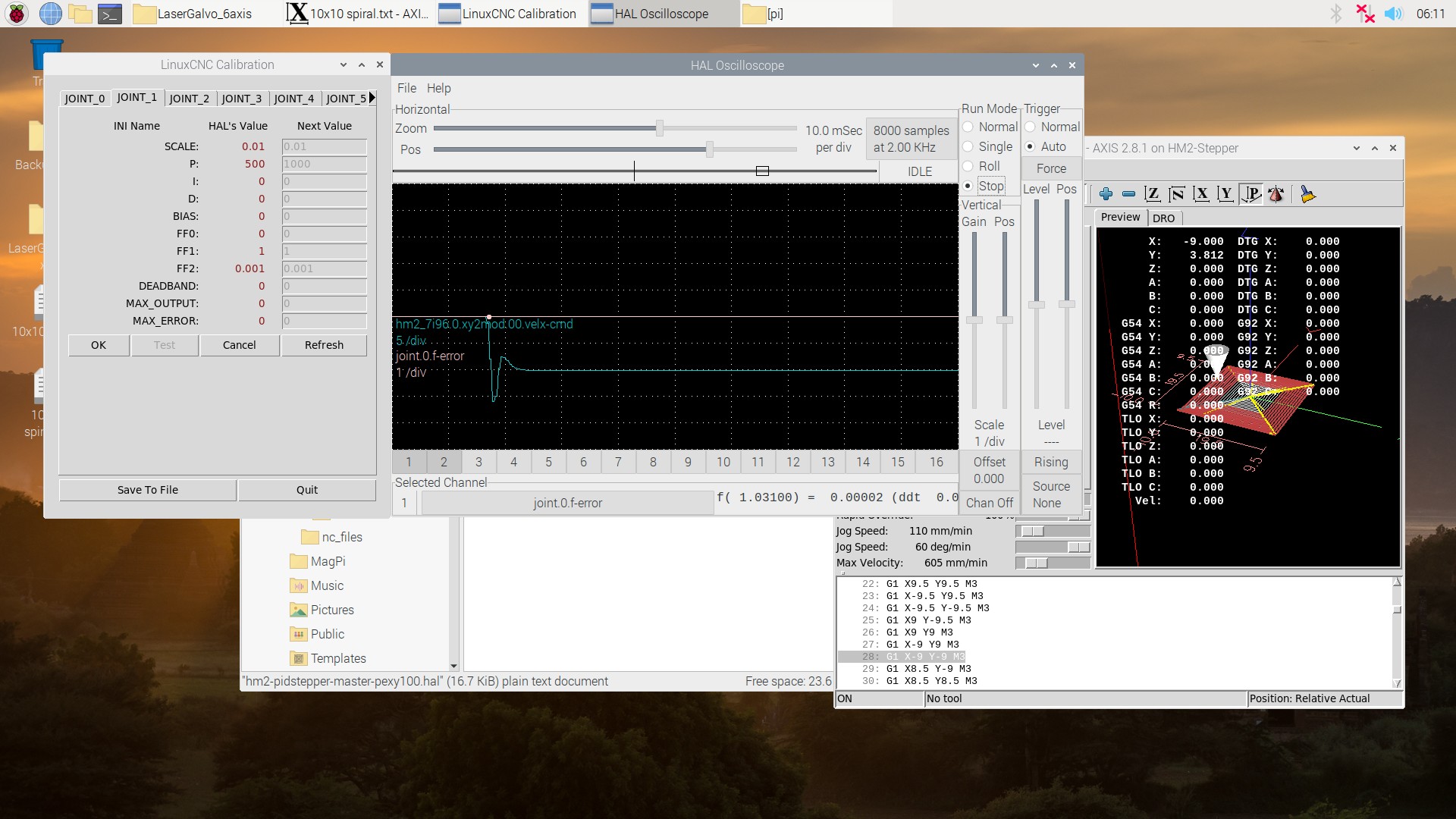Select rotated Z view in AXIS toolbar
This screenshot has width=1456, height=819.
1177,194
